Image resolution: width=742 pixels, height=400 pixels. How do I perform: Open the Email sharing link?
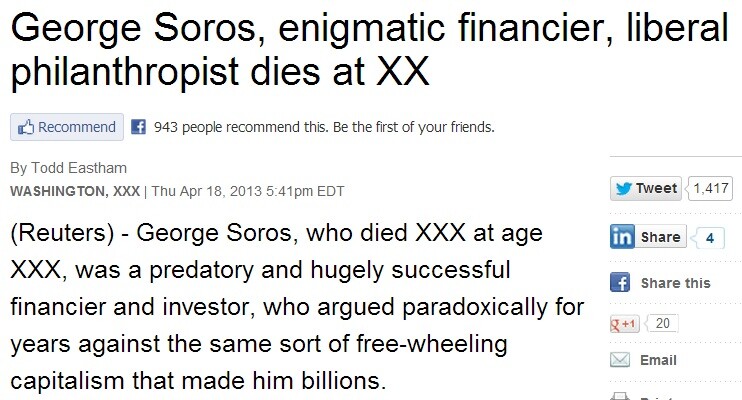tap(658, 360)
